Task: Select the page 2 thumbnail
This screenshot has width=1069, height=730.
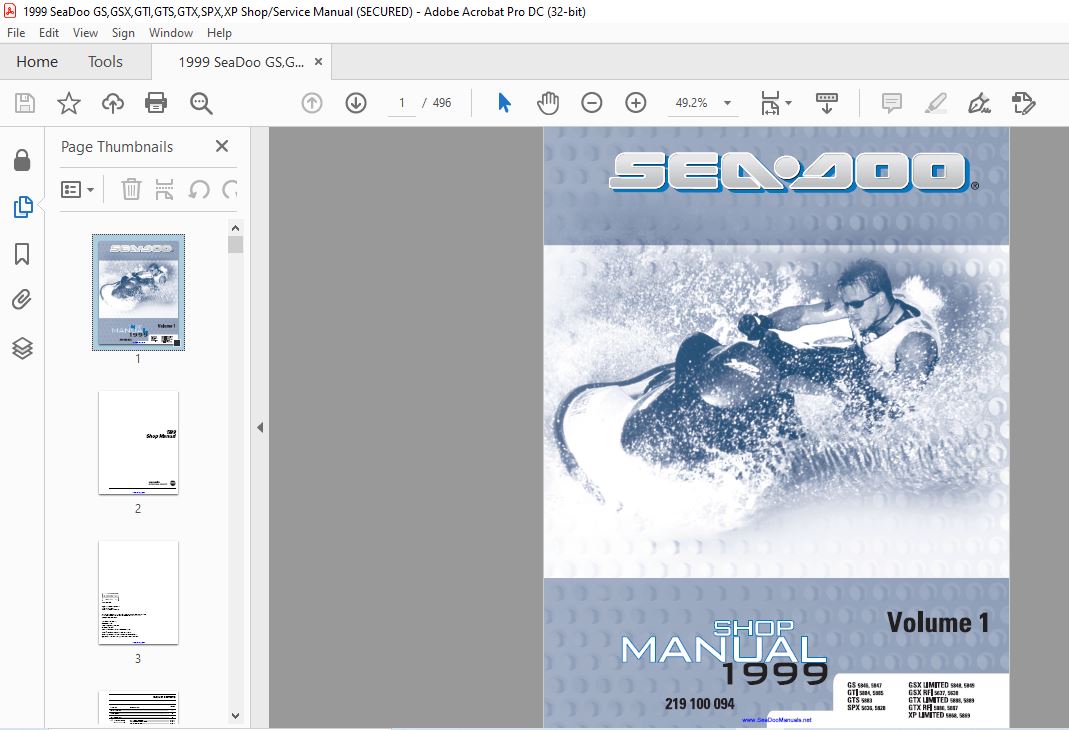Action: tap(138, 442)
